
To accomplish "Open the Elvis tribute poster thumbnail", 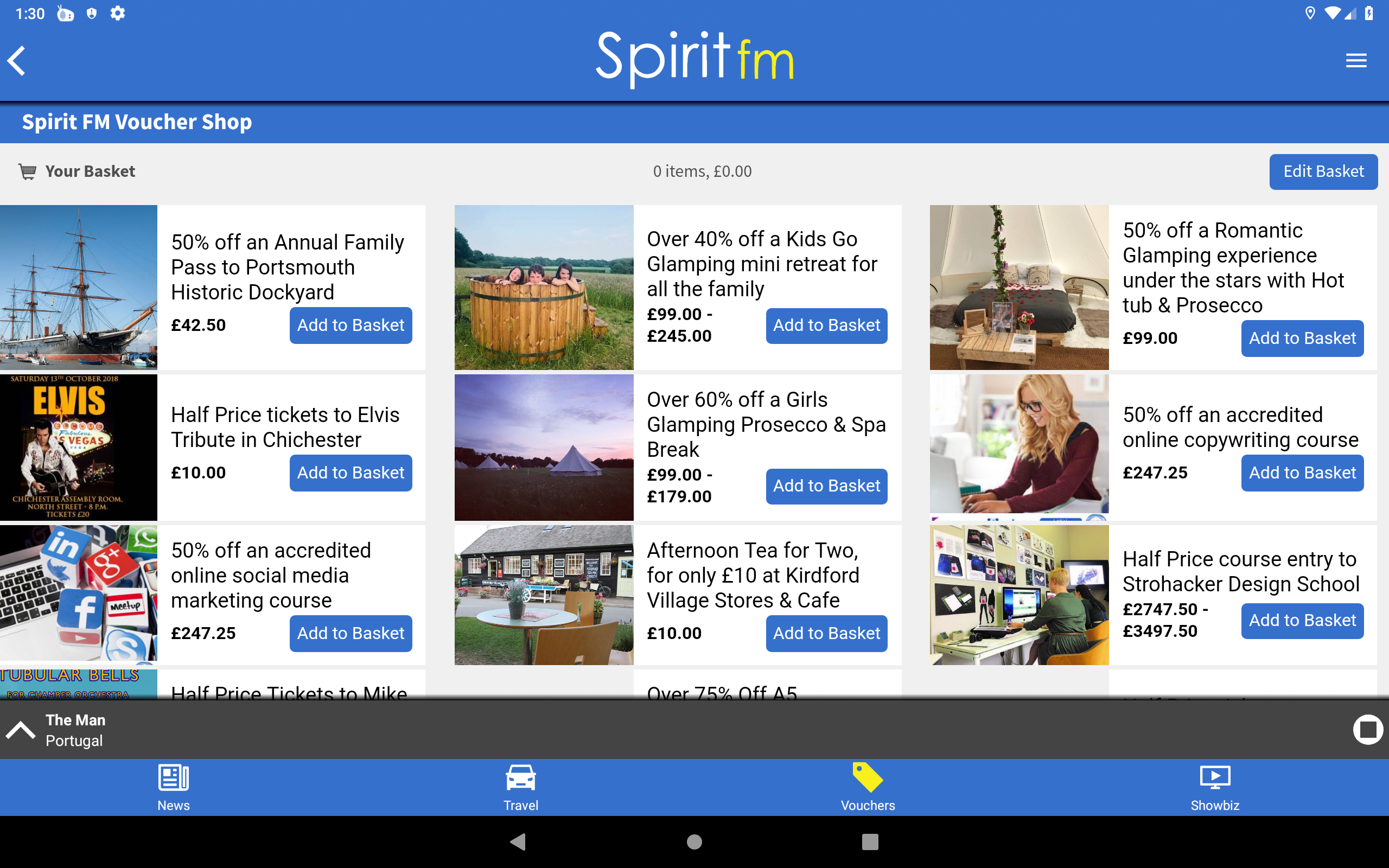I will pos(79,447).
